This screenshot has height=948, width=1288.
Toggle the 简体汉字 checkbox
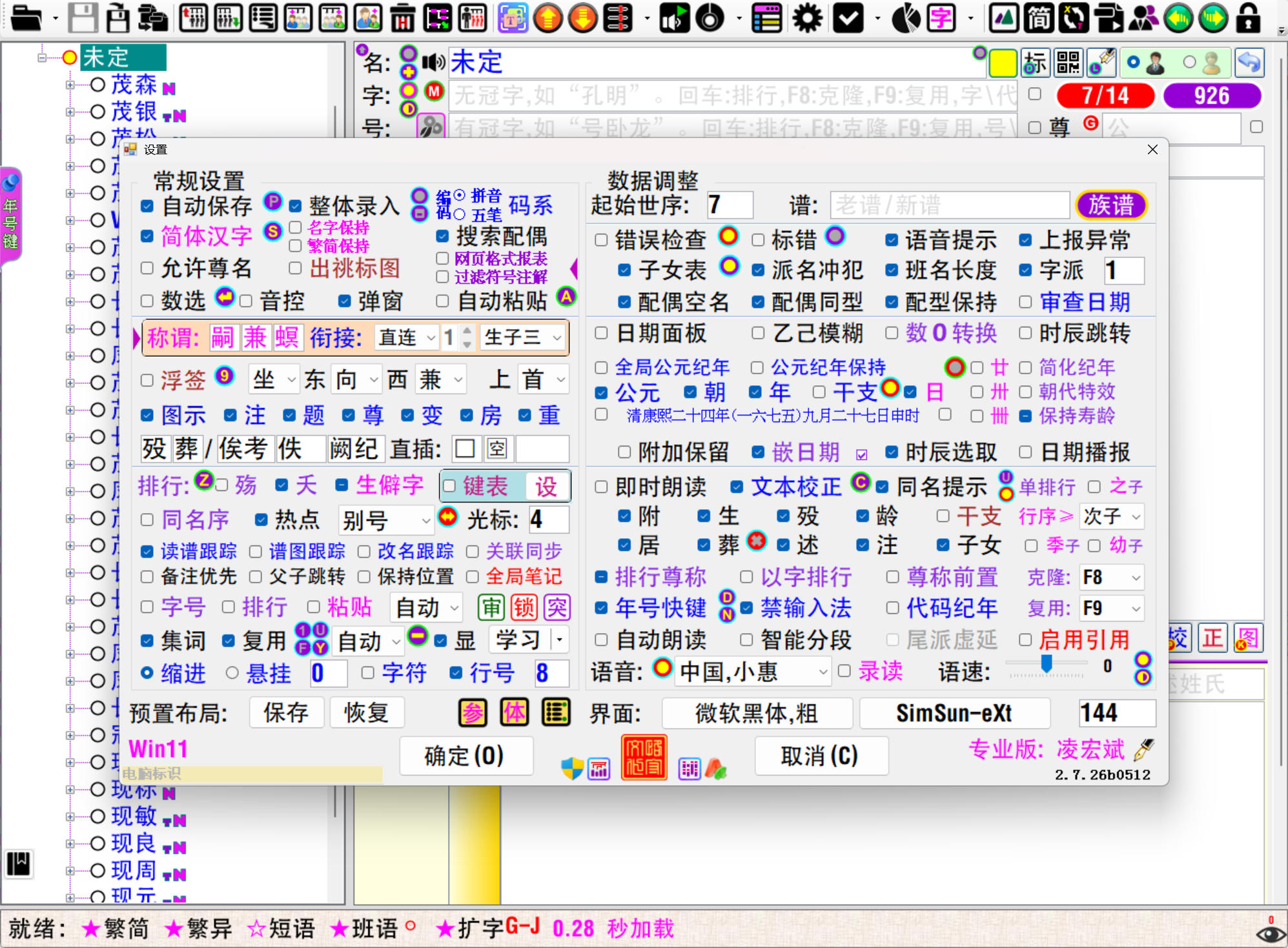point(147,237)
